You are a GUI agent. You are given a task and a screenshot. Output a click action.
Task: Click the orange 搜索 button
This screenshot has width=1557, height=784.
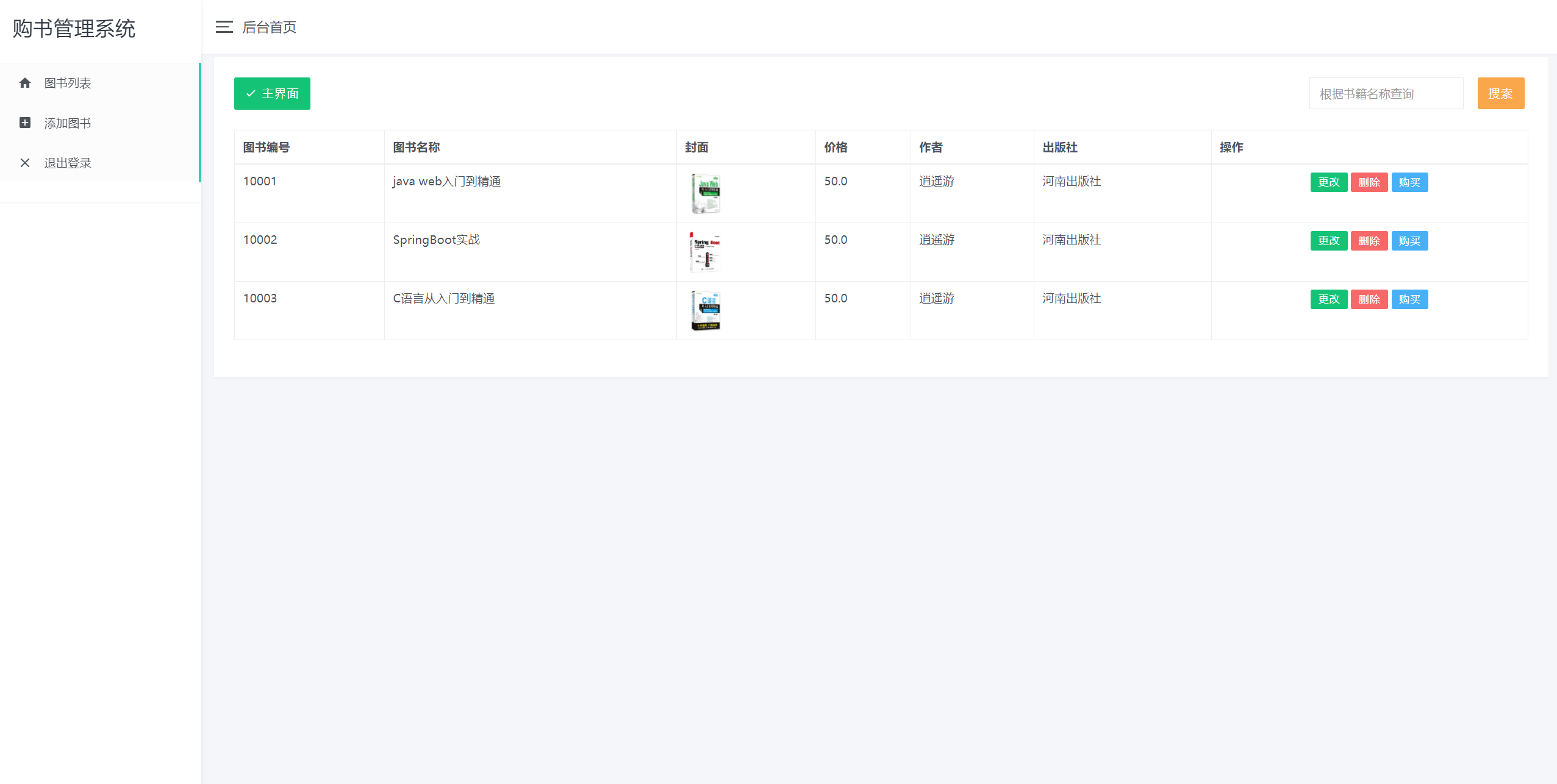tap(1500, 93)
